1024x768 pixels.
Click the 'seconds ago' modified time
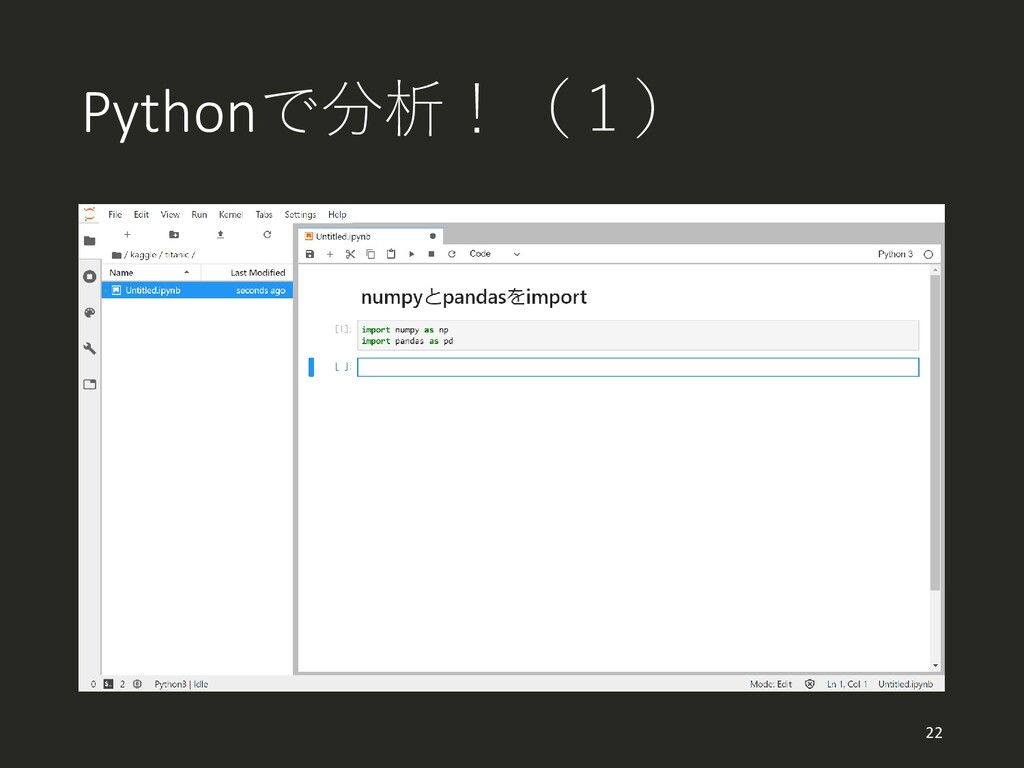261,290
